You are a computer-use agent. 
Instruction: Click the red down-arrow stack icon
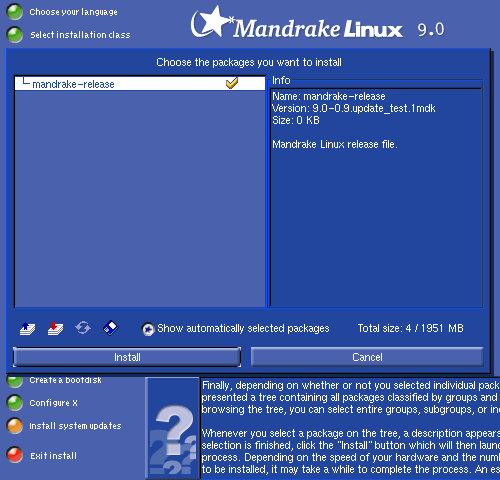click(55, 328)
